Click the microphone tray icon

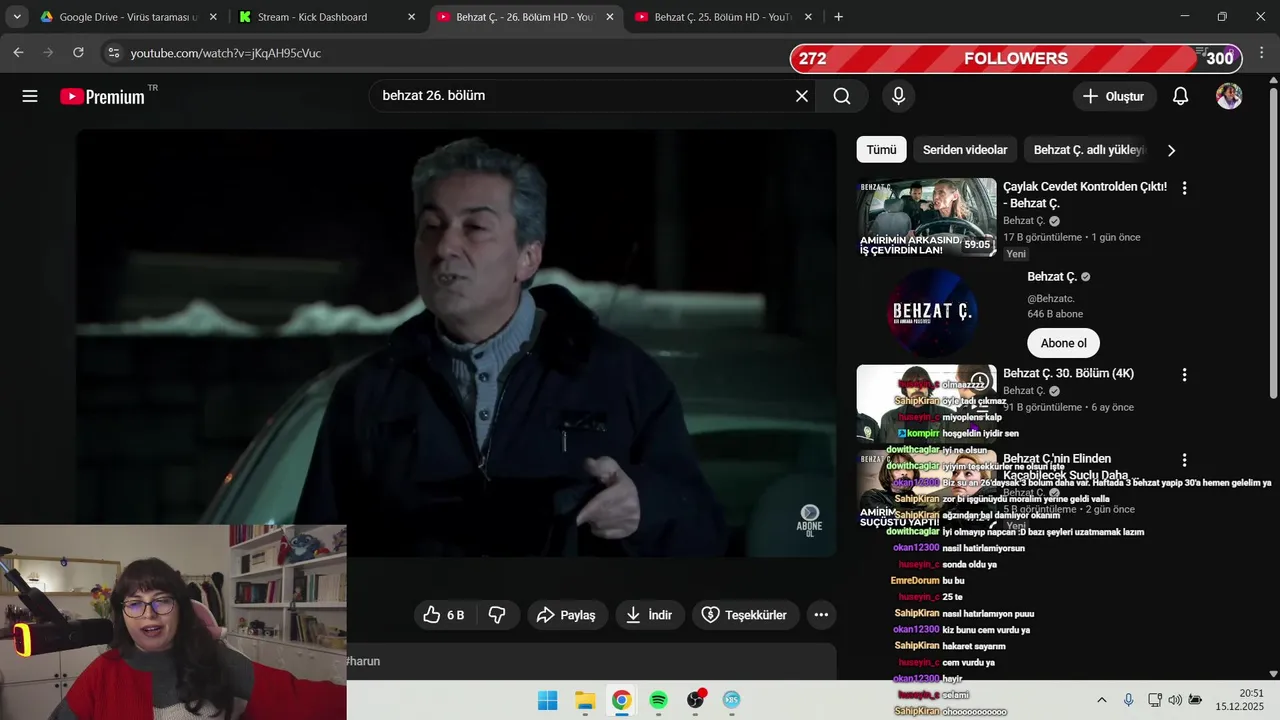[x=1128, y=700]
